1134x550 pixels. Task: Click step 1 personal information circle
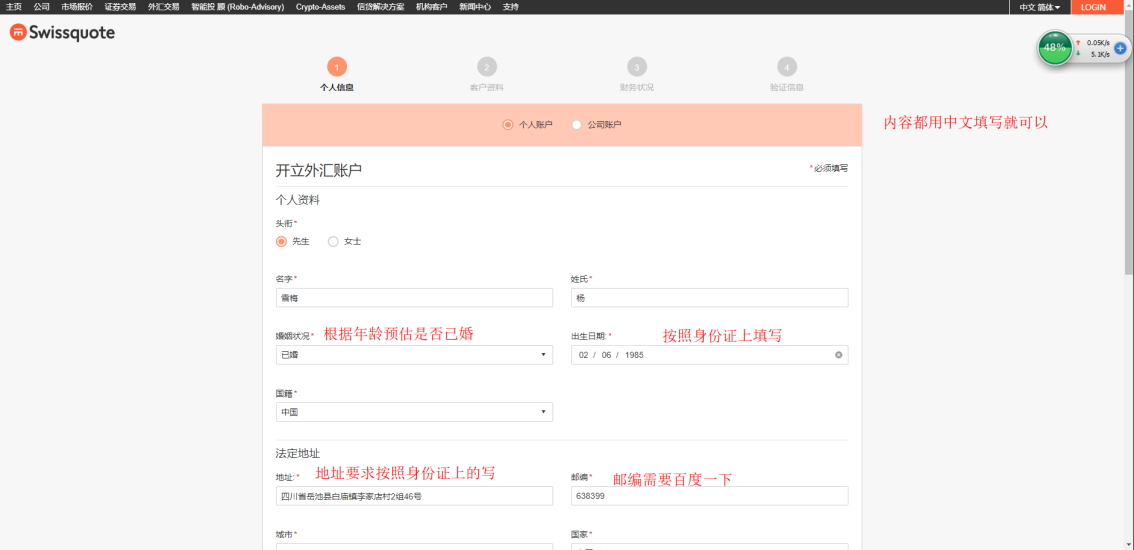pyautogui.click(x=337, y=67)
